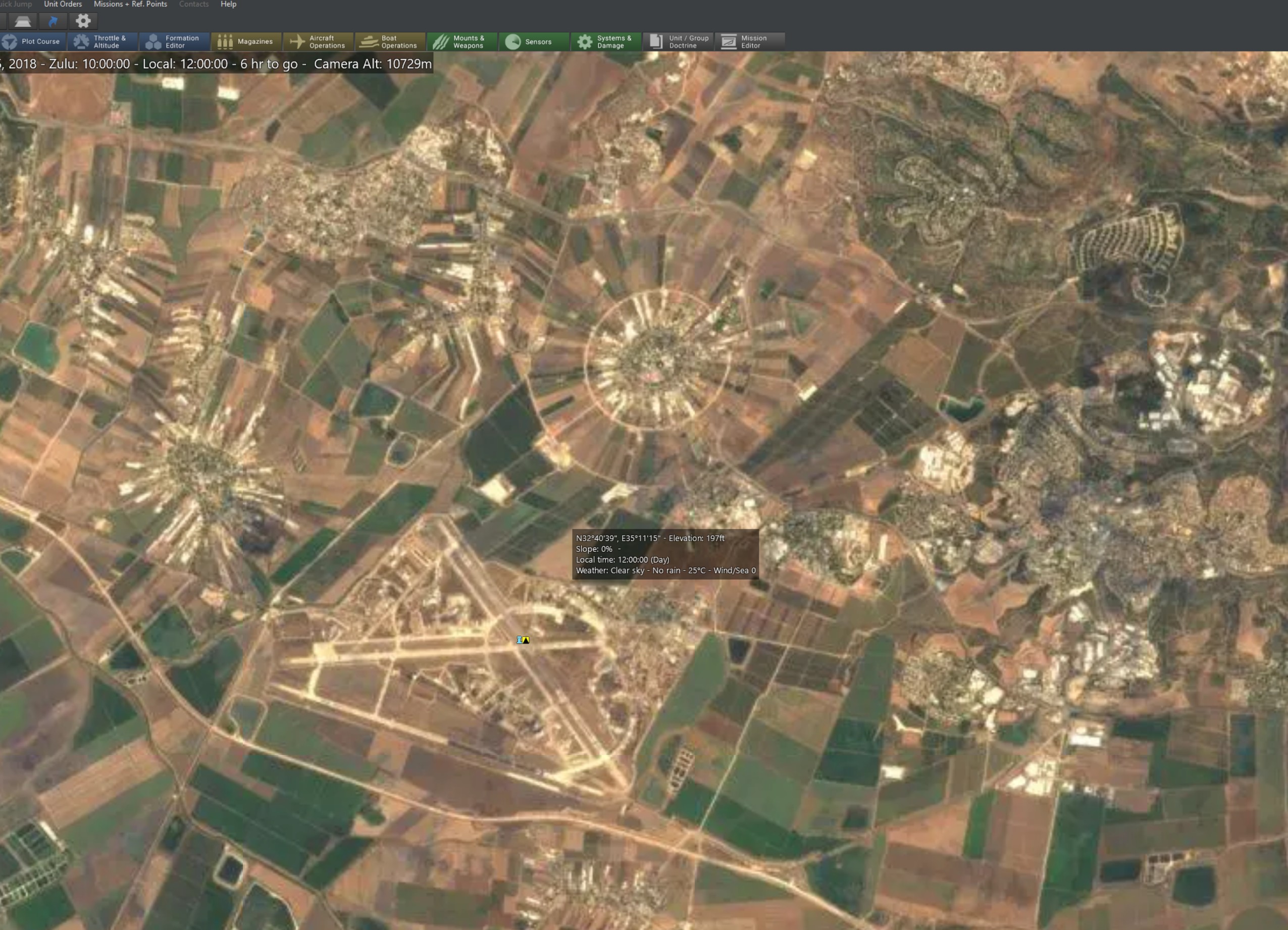This screenshot has height=930, width=1288.
Task: Open Unit / Group Doctrine
Action: pos(678,41)
